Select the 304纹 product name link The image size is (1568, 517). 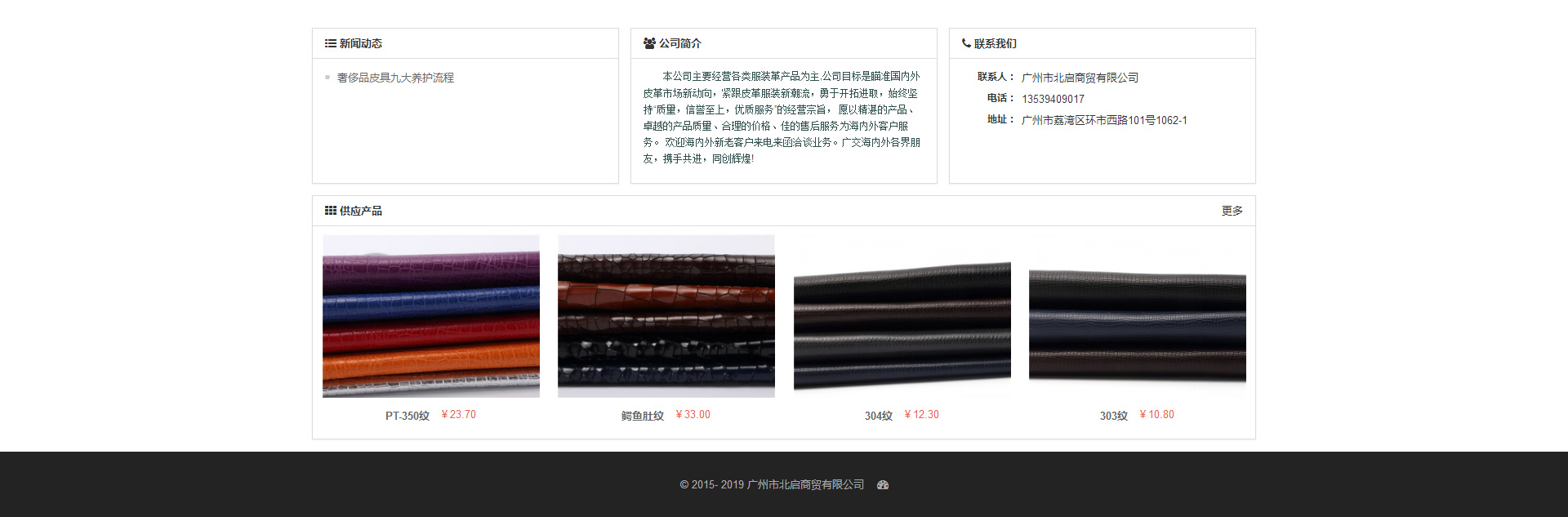(878, 416)
